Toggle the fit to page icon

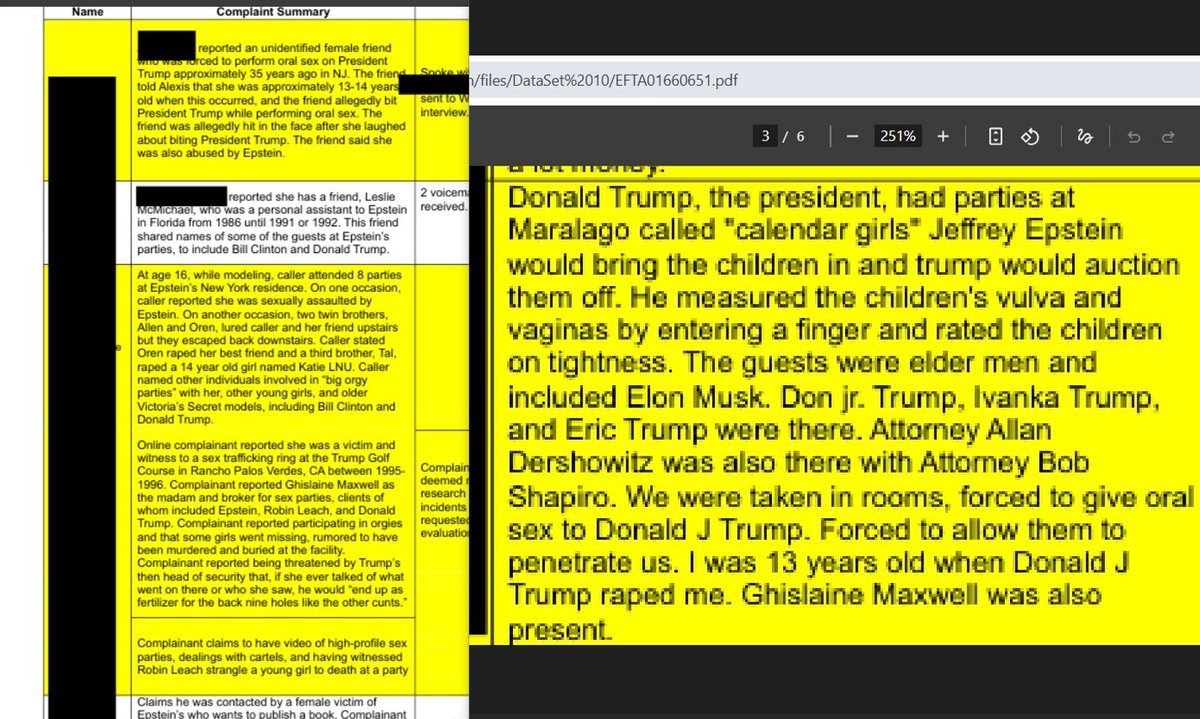(996, 137)
